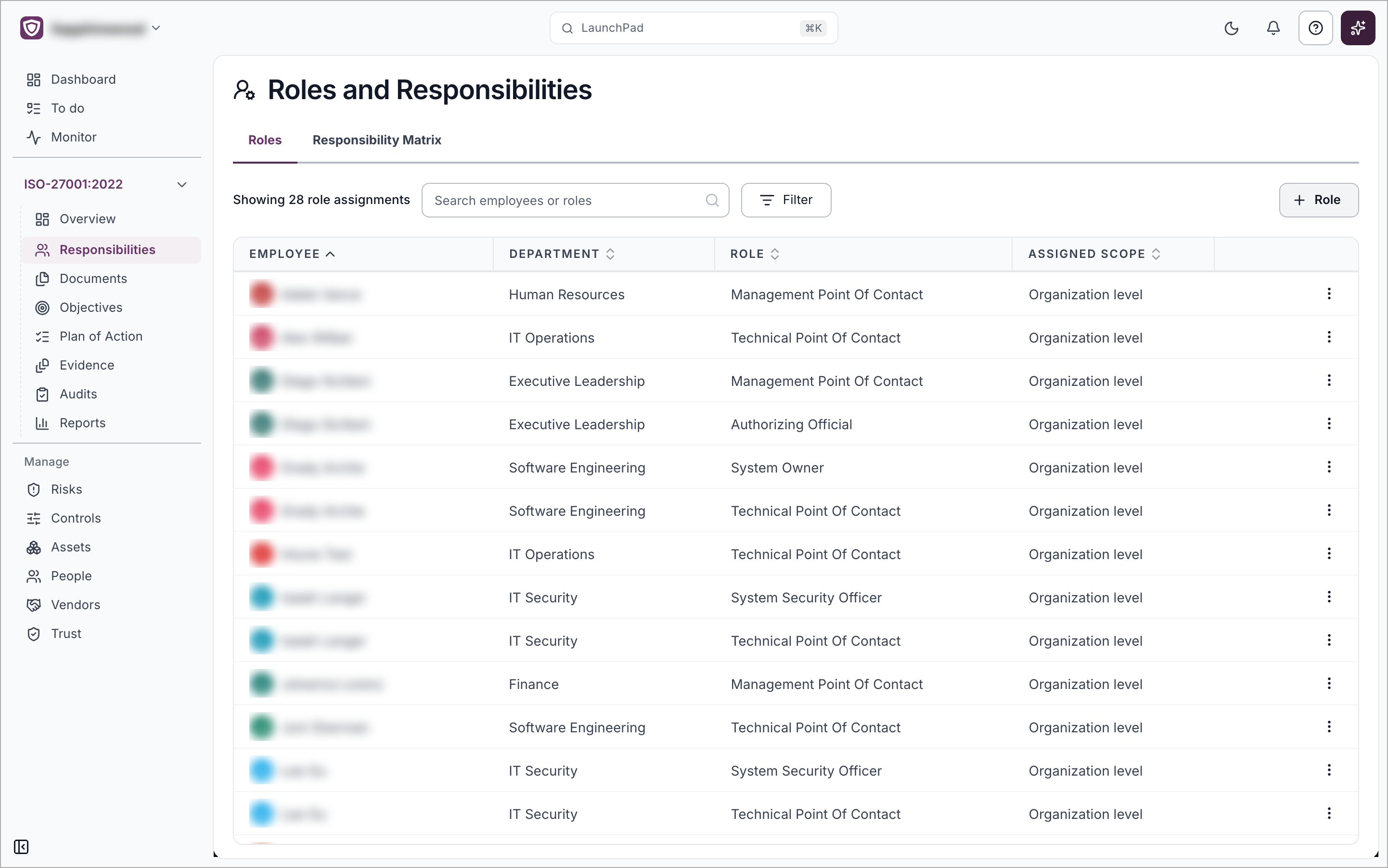The image size is (1388, 868).
Task: Open the AI sparkle assistant button
Action: pos(1358,28)
